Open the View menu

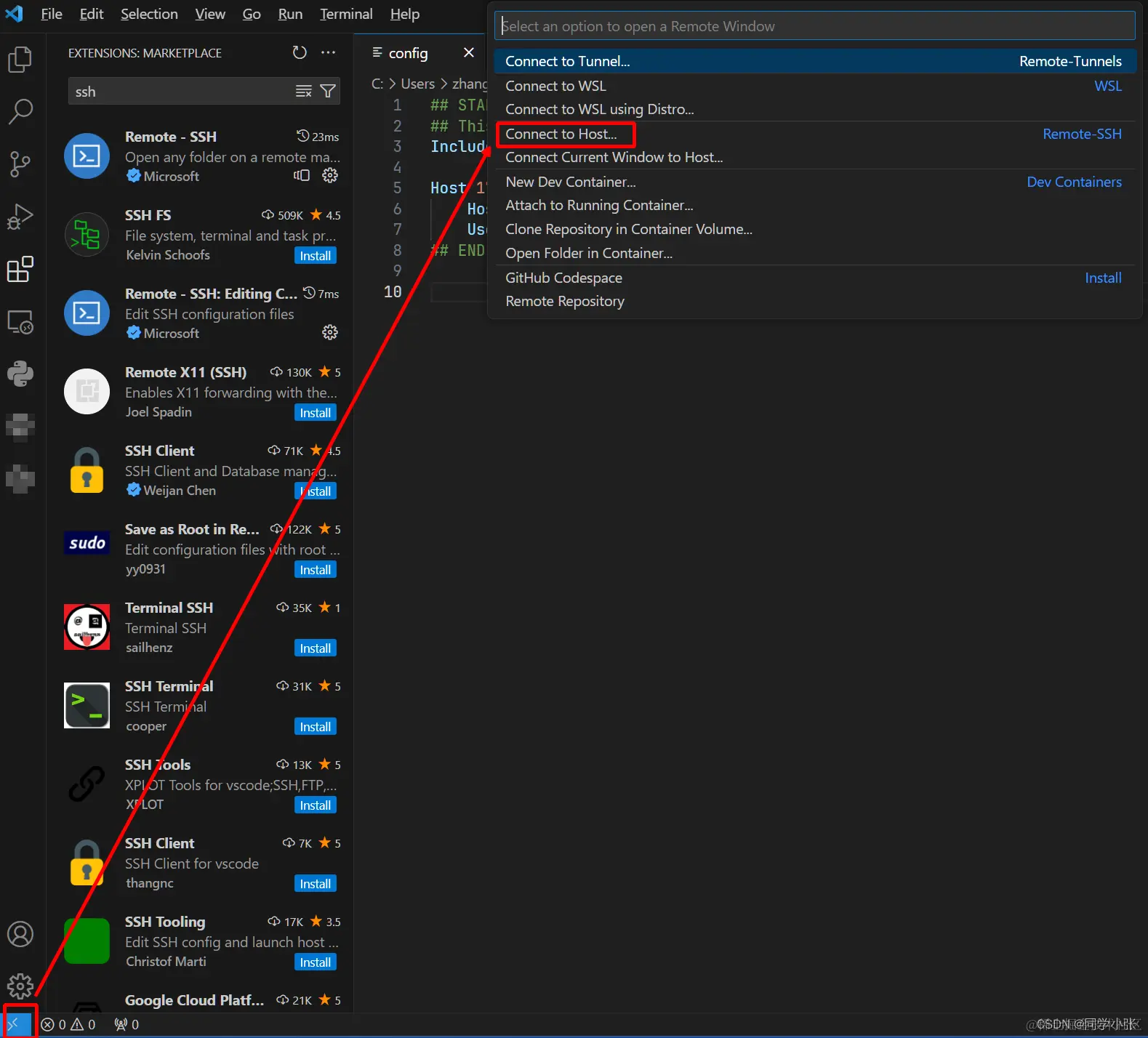[210, 14]
